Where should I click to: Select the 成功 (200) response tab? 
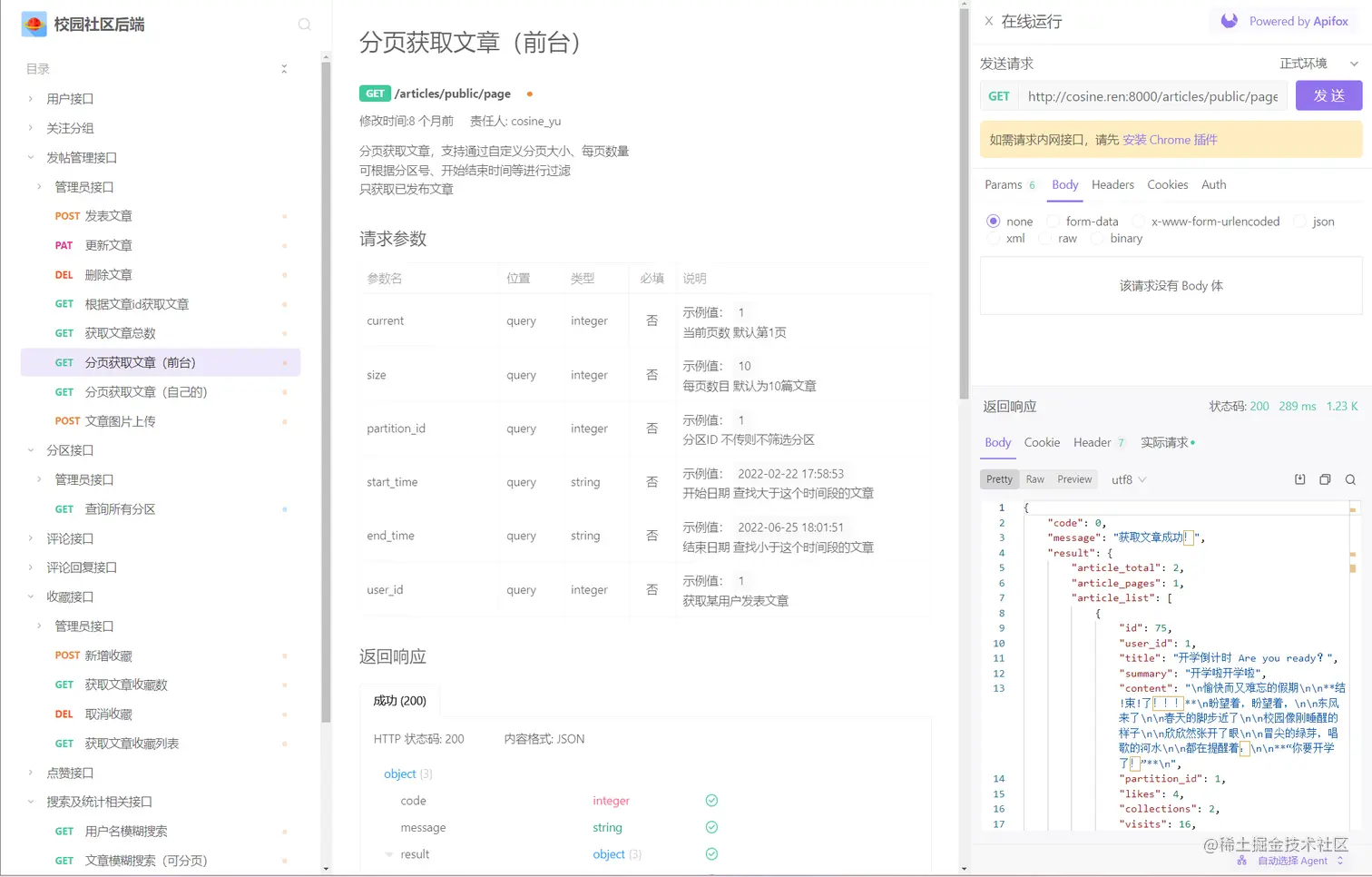[x=399, y=701]
